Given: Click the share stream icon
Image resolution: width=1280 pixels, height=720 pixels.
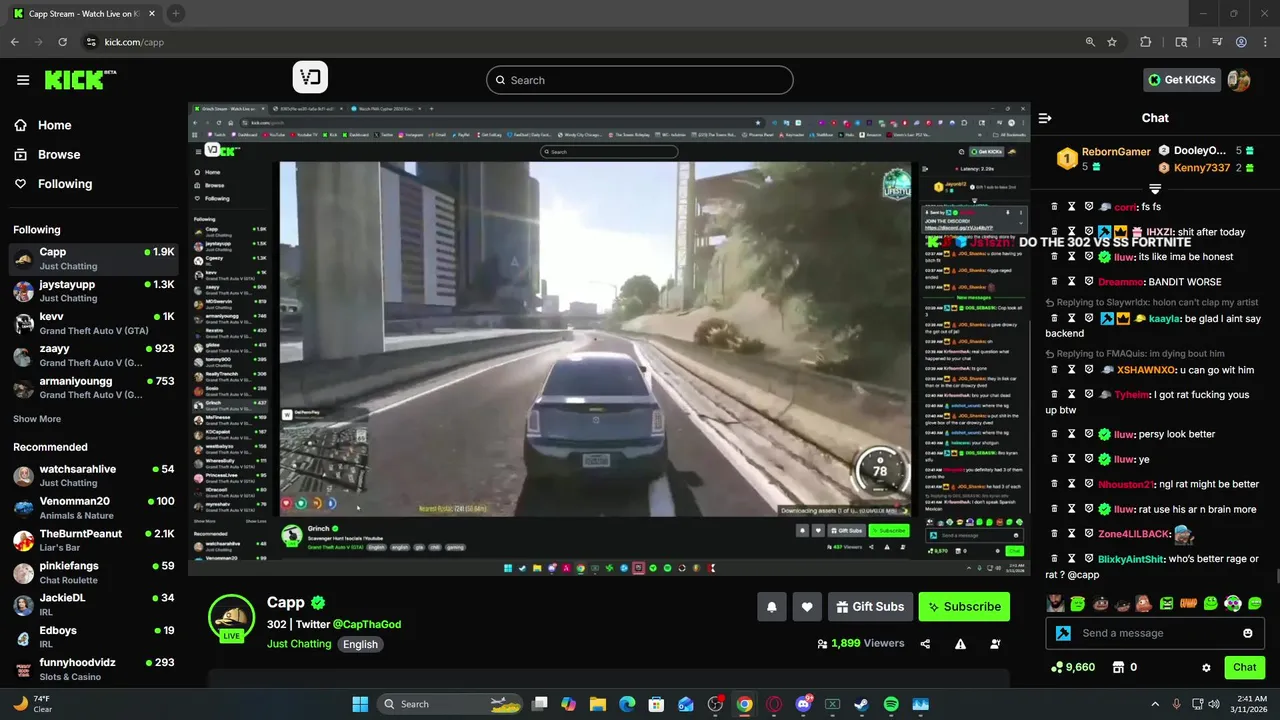Looking at the screenshot, I should pos(925,644).
